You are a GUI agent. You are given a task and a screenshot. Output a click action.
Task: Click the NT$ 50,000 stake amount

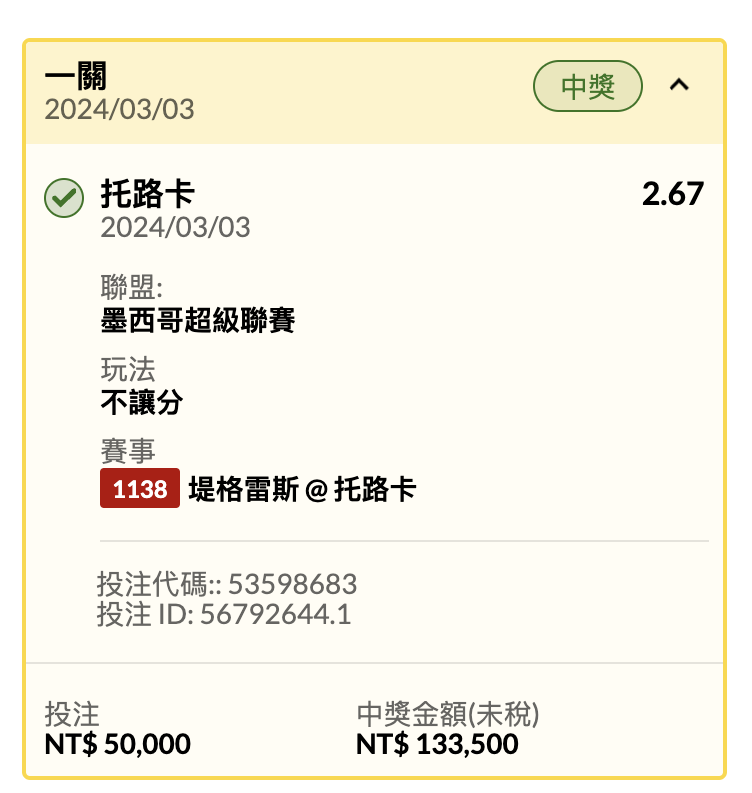(117, 744)
